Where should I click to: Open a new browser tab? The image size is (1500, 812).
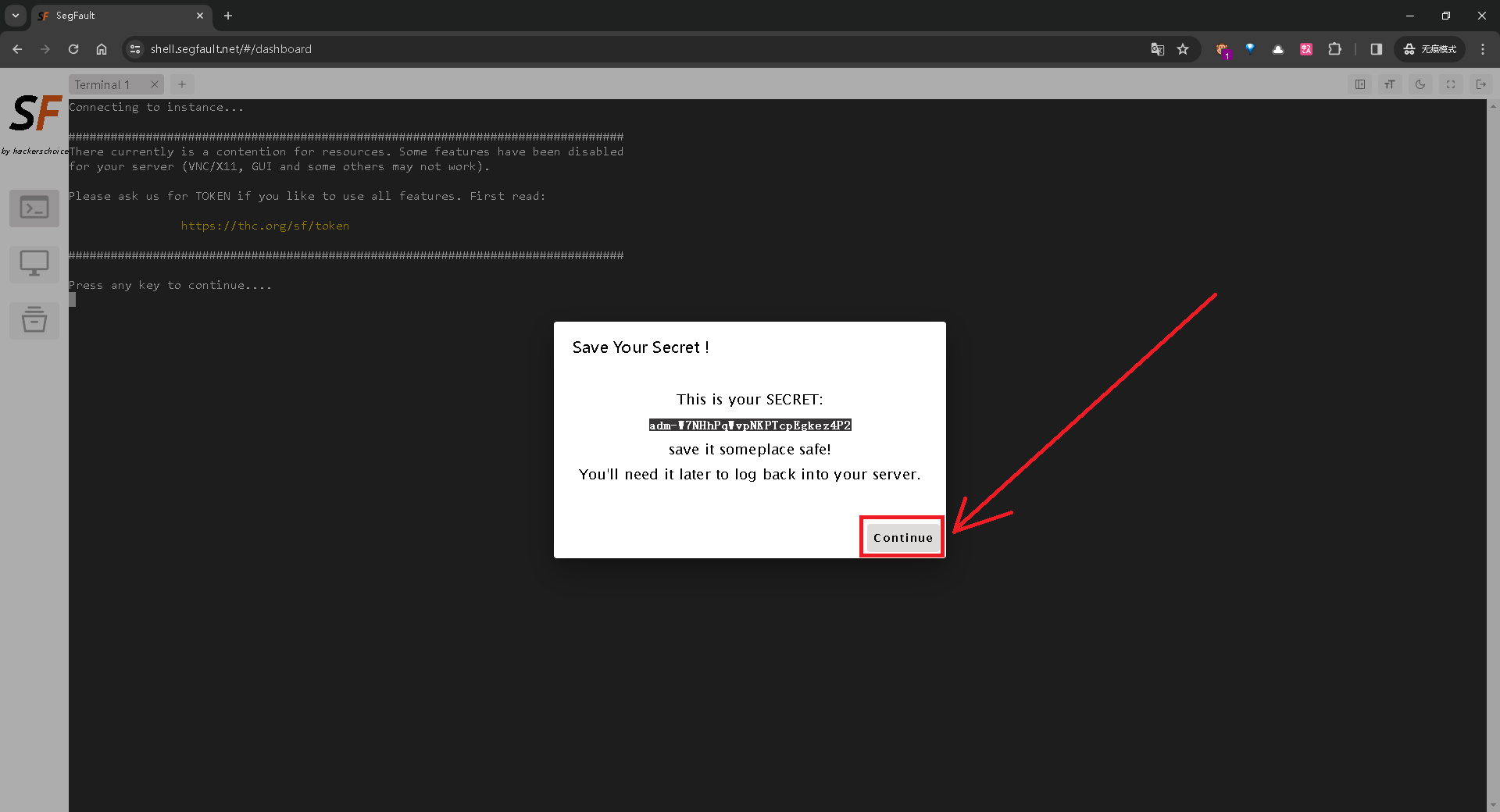(228, 16)
